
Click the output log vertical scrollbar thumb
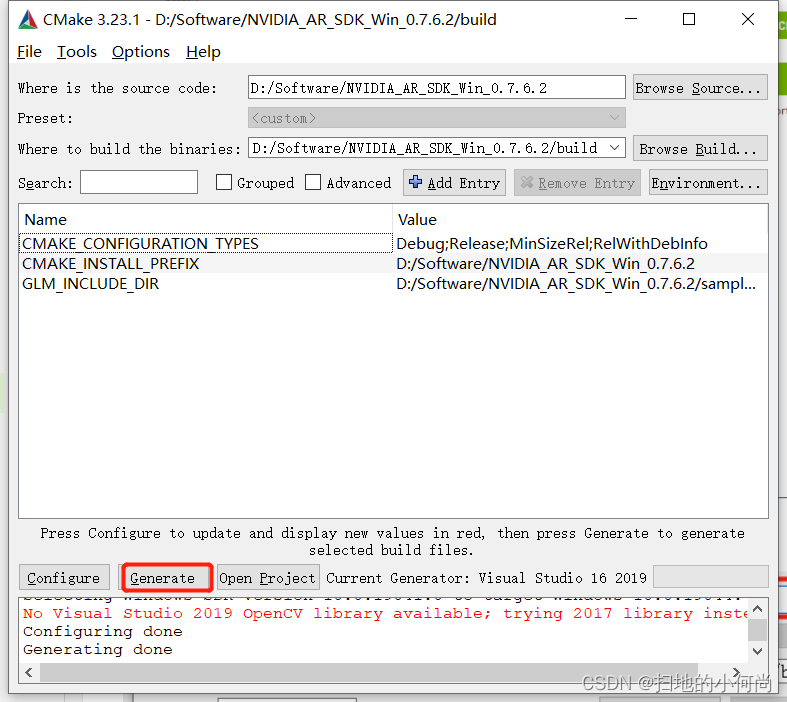pyautogui.click(x=757, y=630)
